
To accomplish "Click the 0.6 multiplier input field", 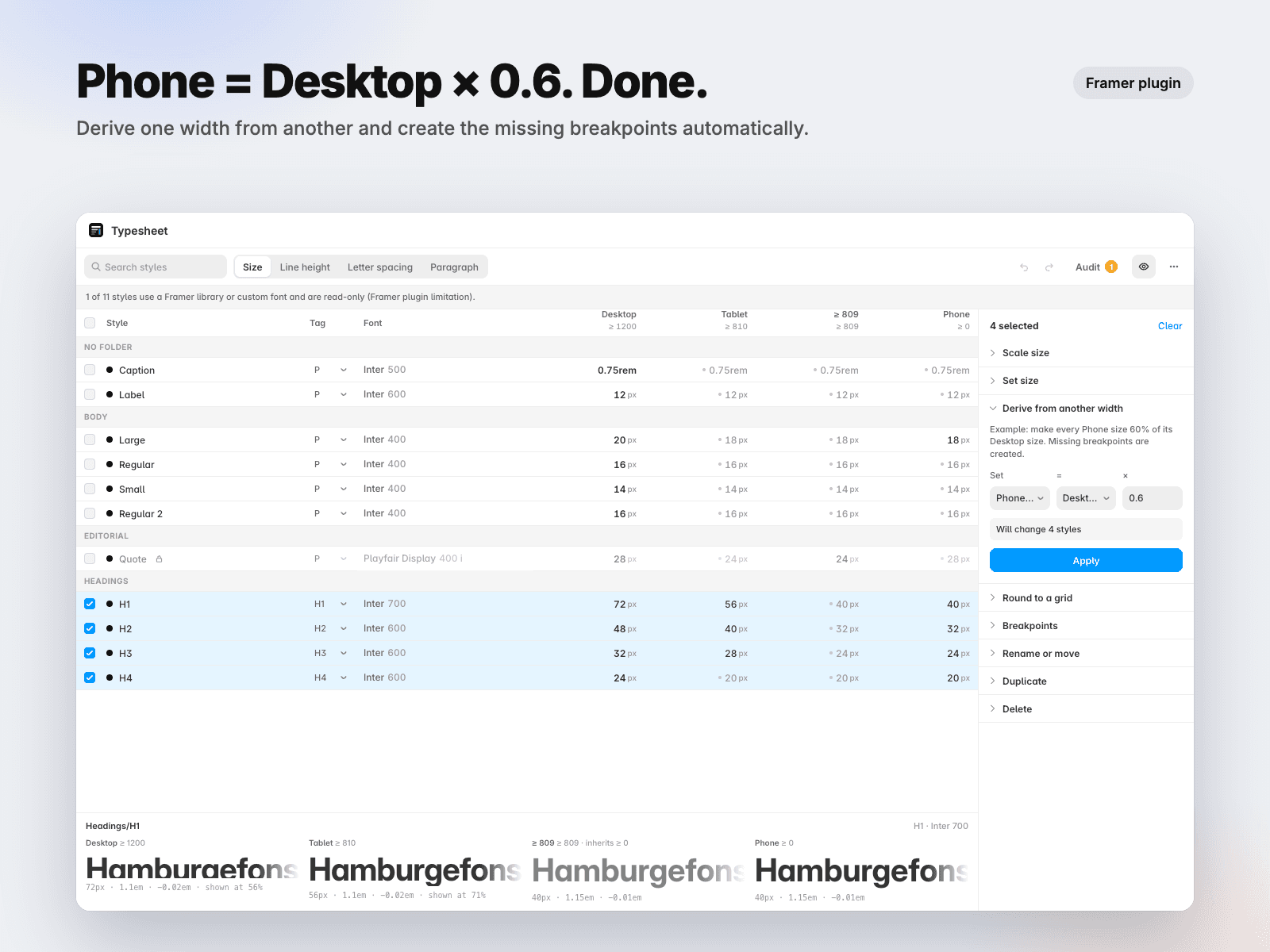I will (1153, 498).
